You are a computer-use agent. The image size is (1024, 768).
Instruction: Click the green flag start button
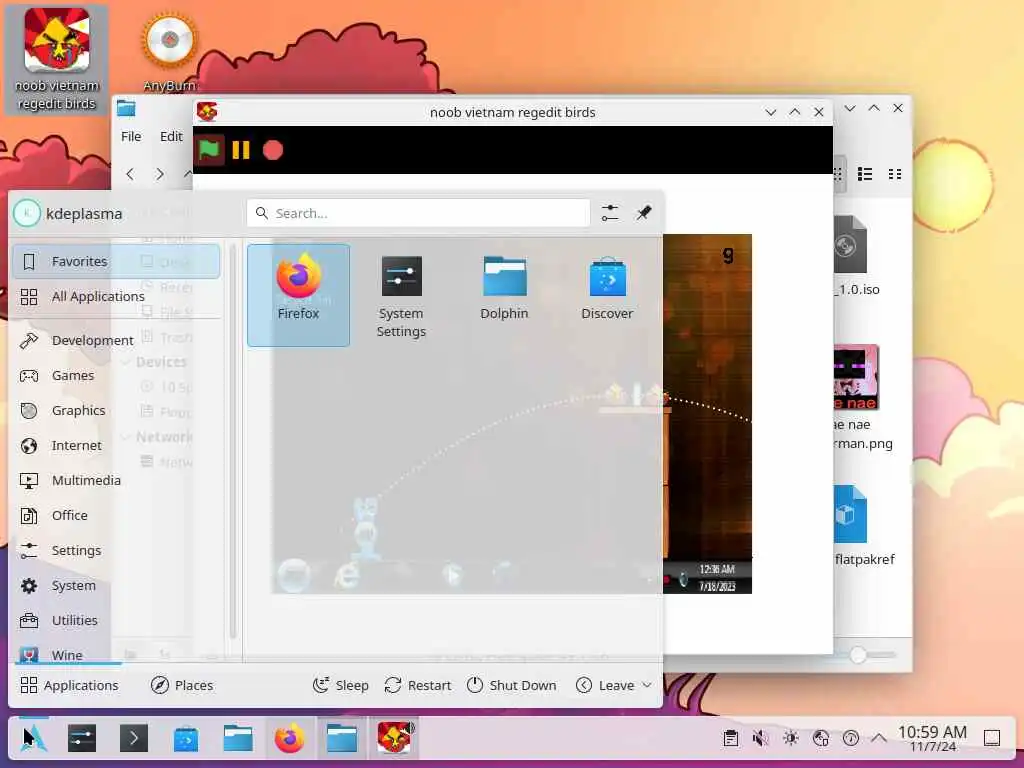pyautogui.click(x=209, y=150)
